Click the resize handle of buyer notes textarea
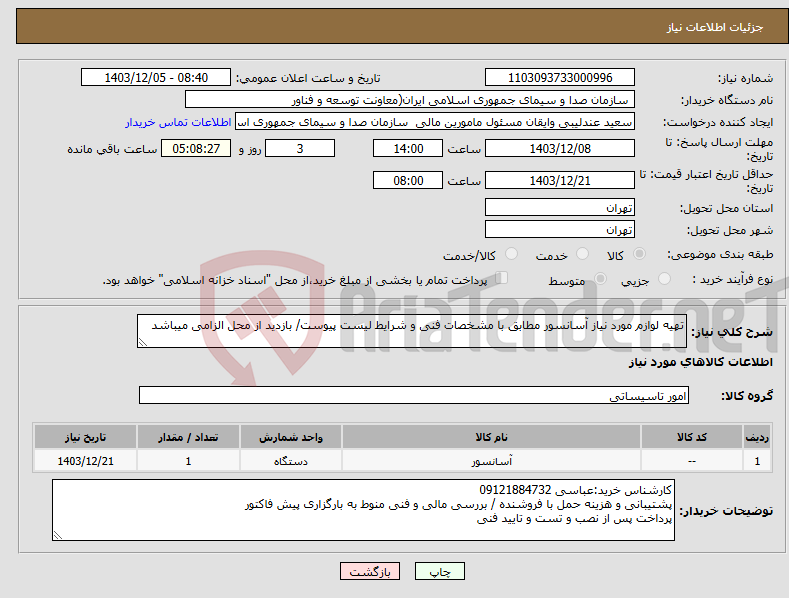This screenshot has width=789, height=598. click(x=57, y=536)
